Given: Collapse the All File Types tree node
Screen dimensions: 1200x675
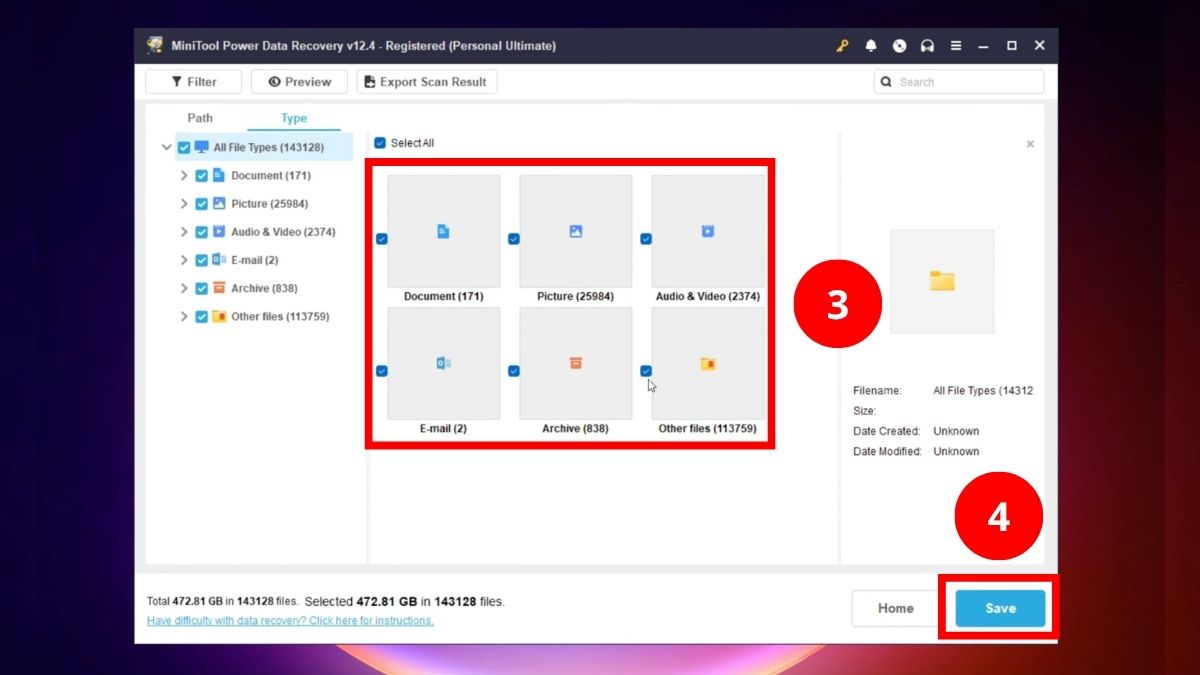Looking at the screenshot, I should point(166,147).
